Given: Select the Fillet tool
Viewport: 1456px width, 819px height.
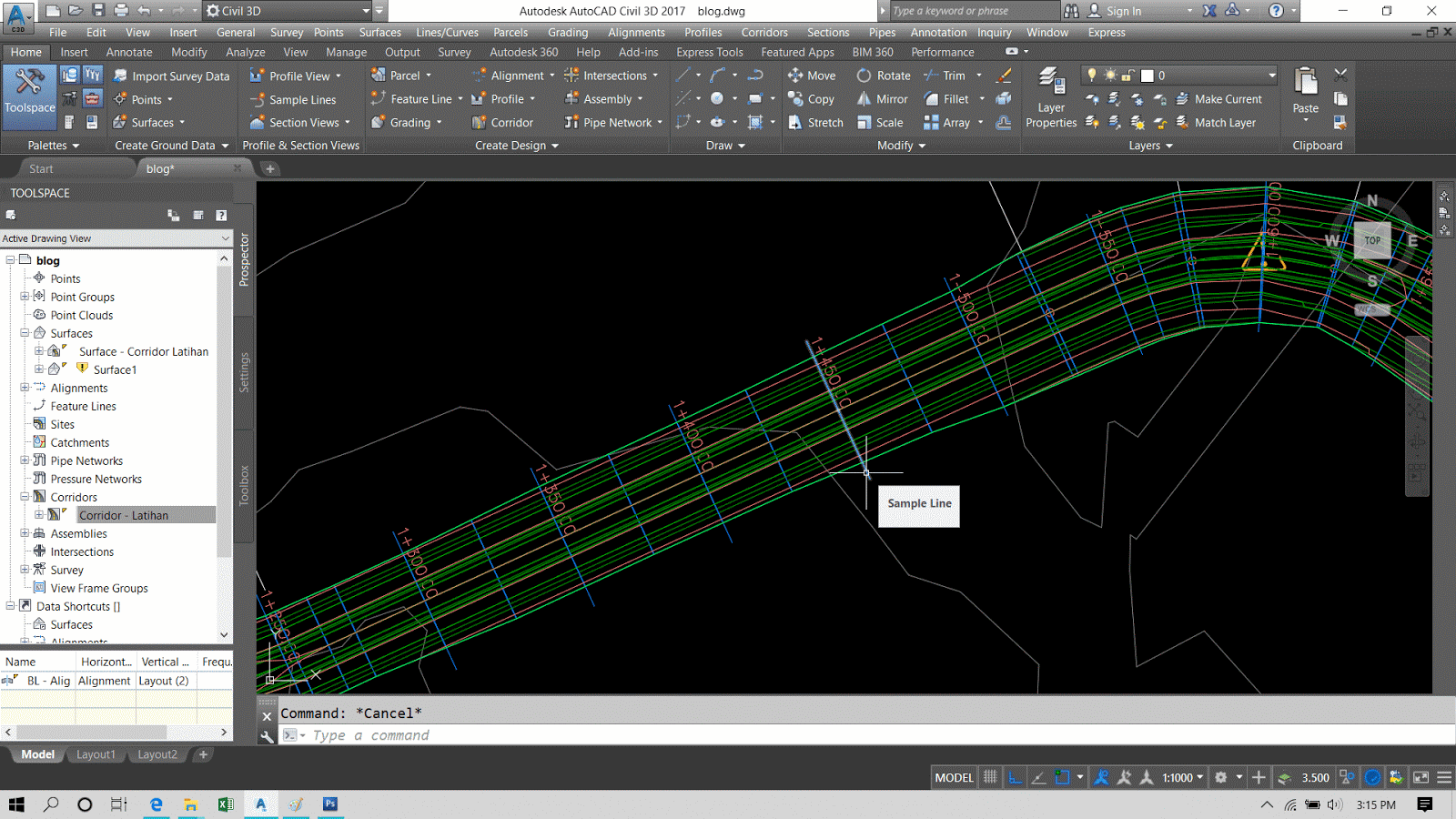Looking at the screenshot, I should [x=946, y=99].
